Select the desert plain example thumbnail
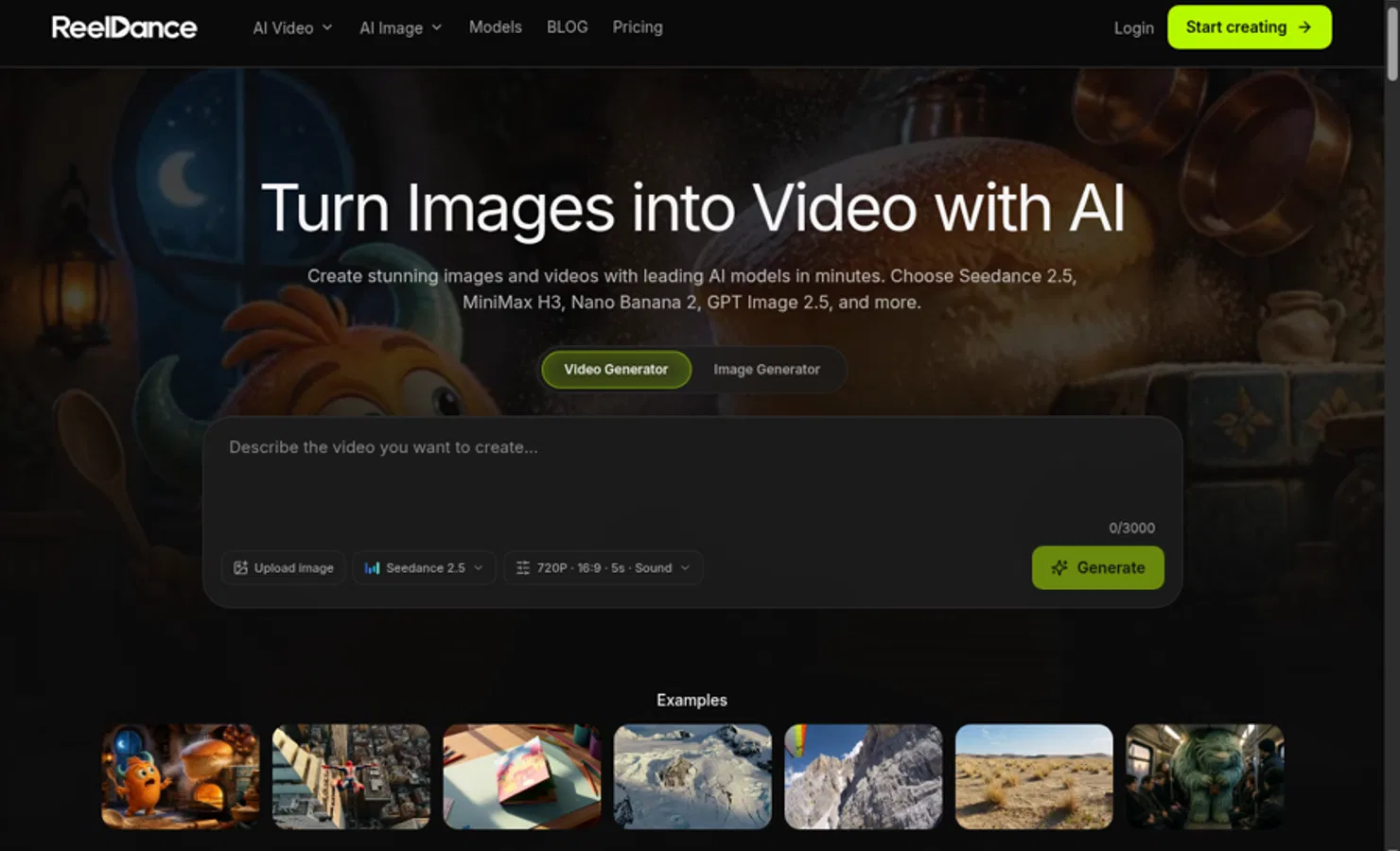1400x851 pixels. [1034, 776]
